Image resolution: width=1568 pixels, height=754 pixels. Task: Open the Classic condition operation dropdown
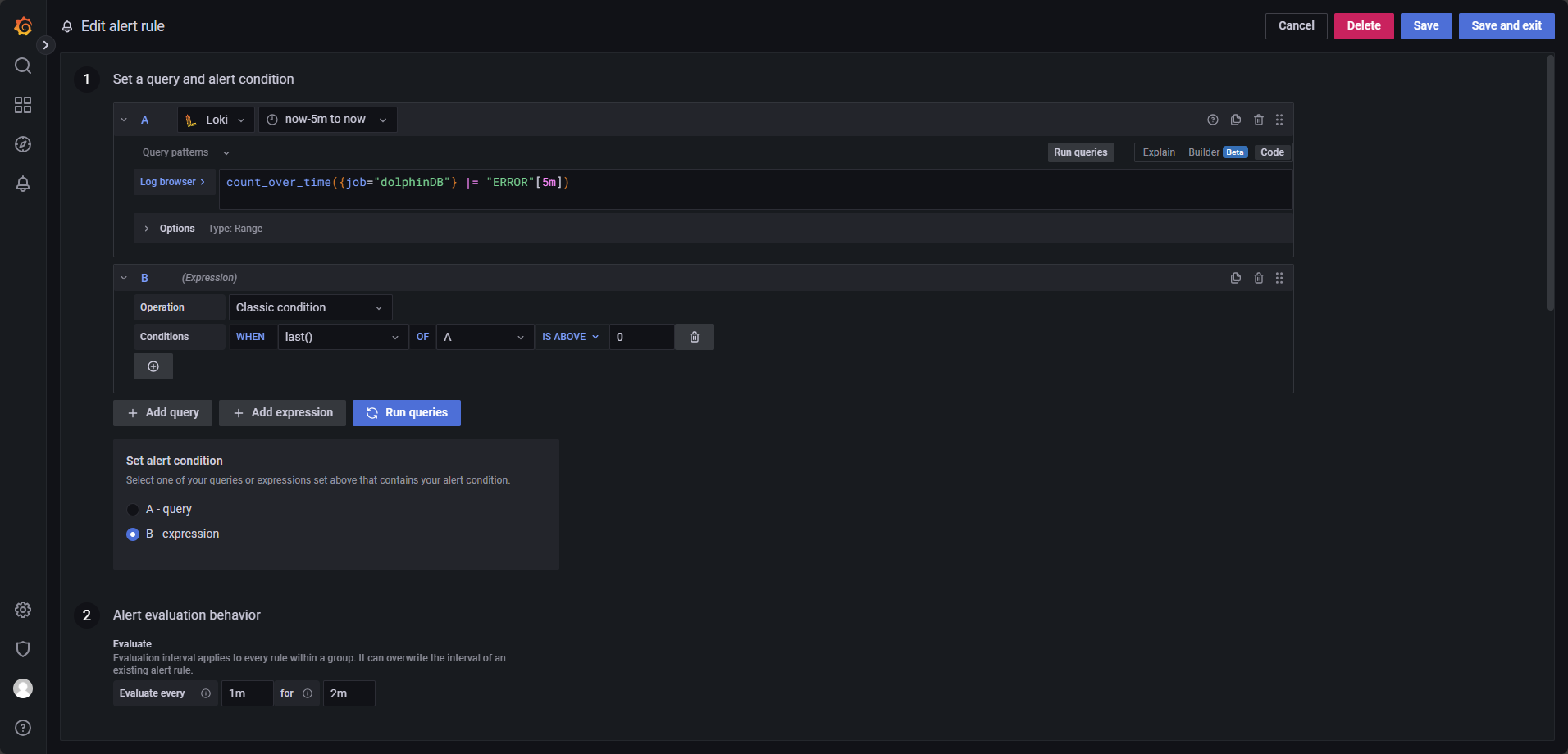click(310, 307)
